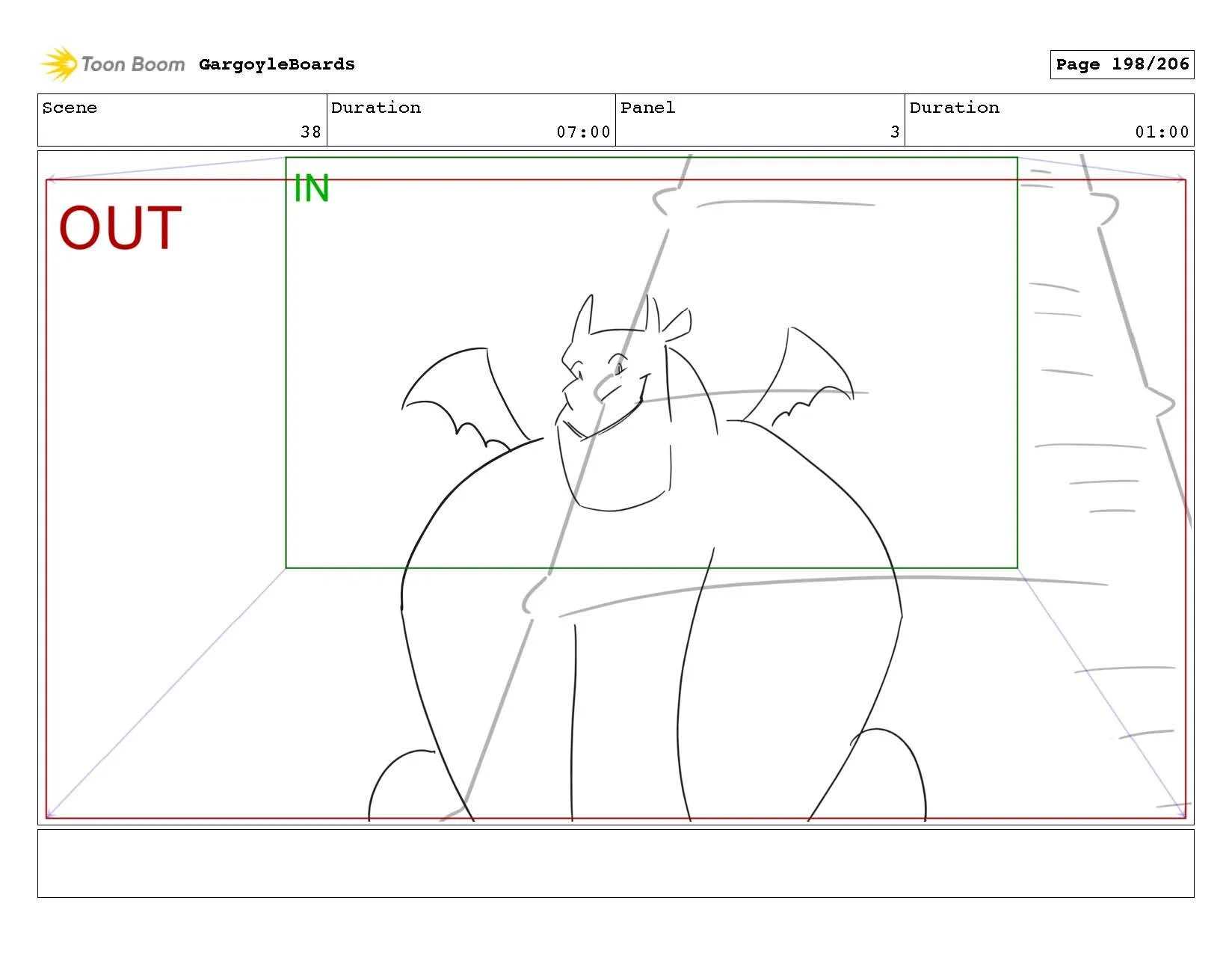This screenshot has width=1232, height=954.
Task: Select the panel number 3
Action: pyautogui.click(x=895, y=132)
